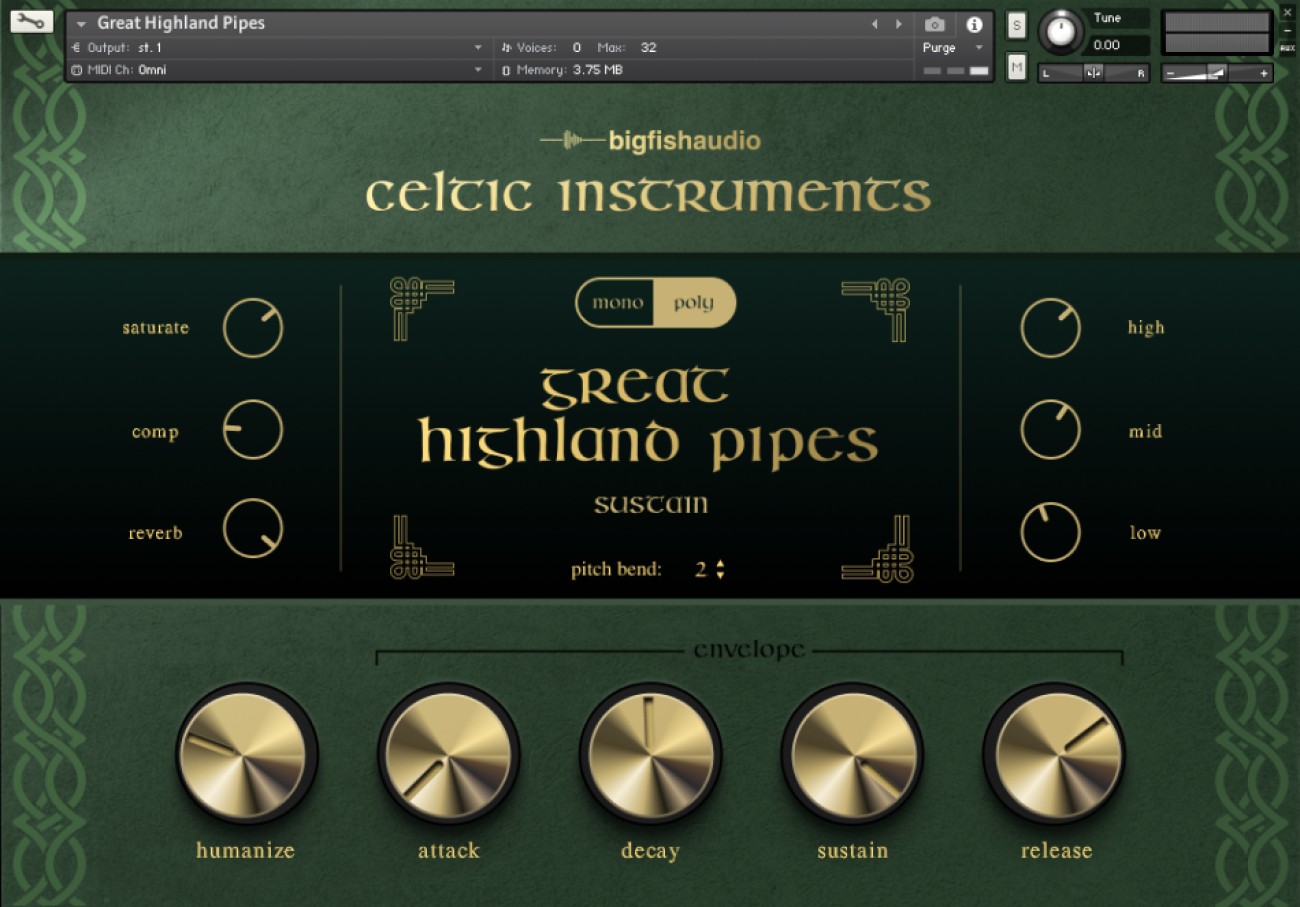Click the wrench edit icon
This screenshot has height=907, width=1300.
tap(30, 20)
